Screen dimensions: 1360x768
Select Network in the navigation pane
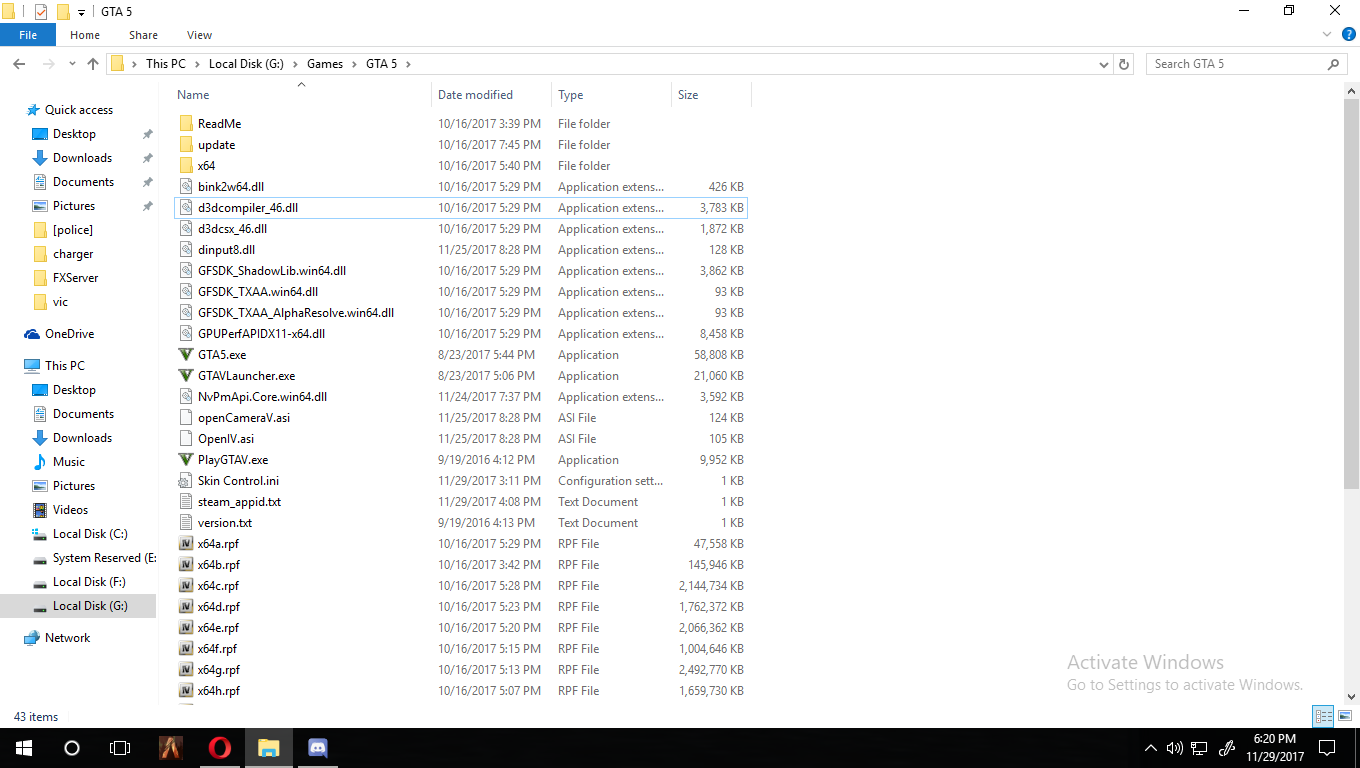(67, 638)
